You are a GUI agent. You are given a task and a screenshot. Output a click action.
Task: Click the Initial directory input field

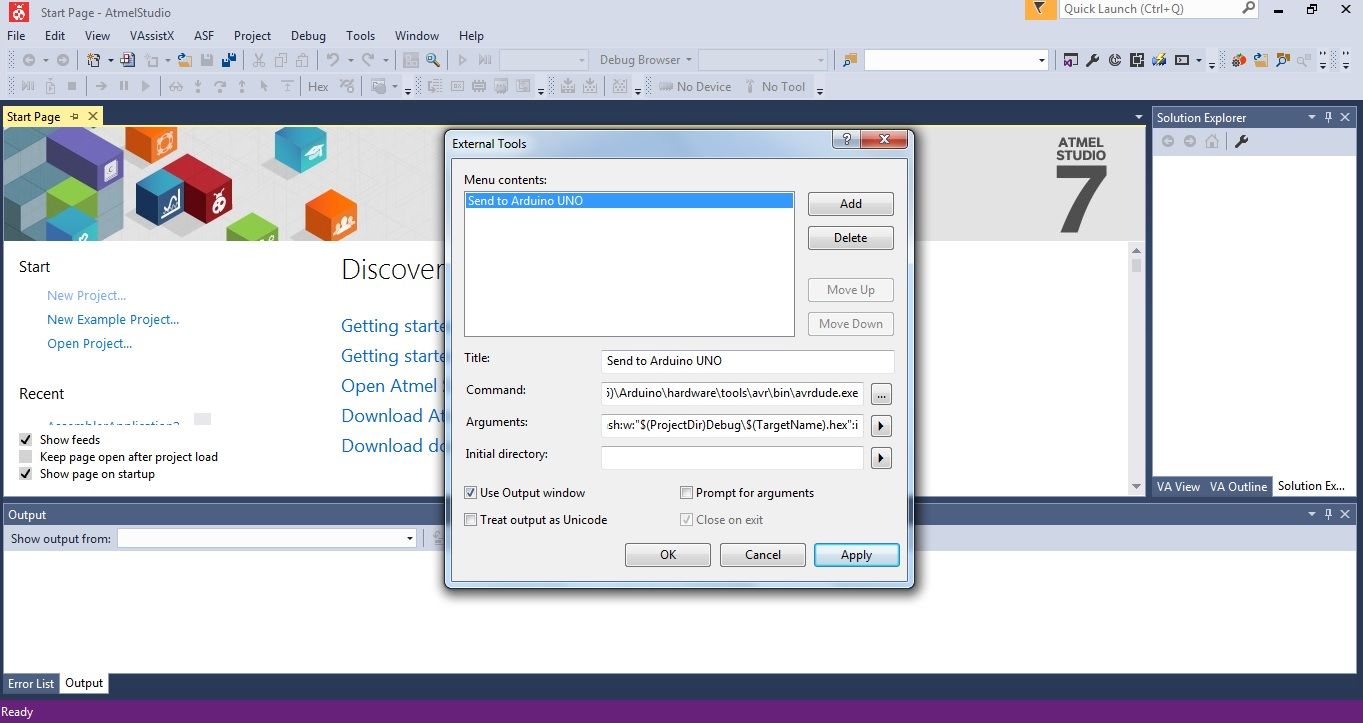click(732, 457)
